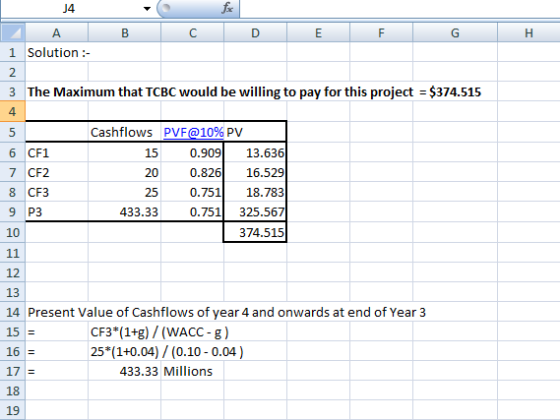Click the equals sign in row 16
The width and height of the screenshot is (560, 420).
(31, 352)
